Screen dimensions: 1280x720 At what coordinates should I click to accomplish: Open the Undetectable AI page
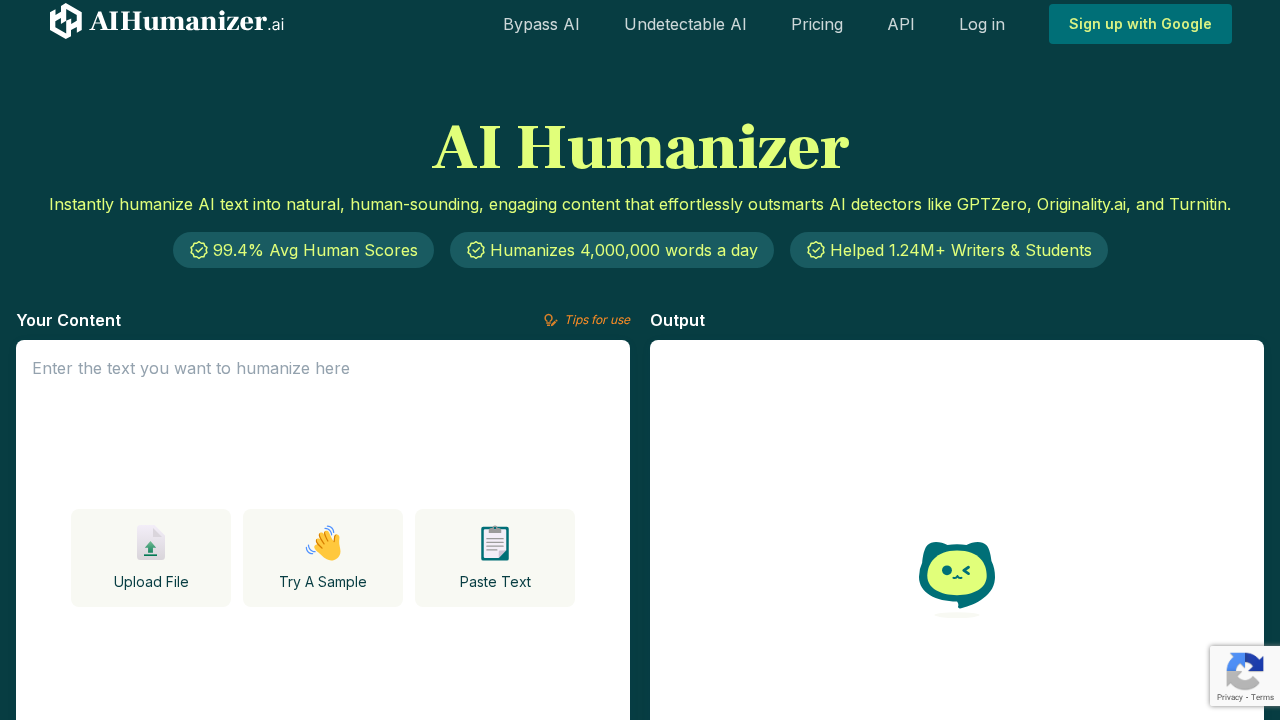click(685, 23)
